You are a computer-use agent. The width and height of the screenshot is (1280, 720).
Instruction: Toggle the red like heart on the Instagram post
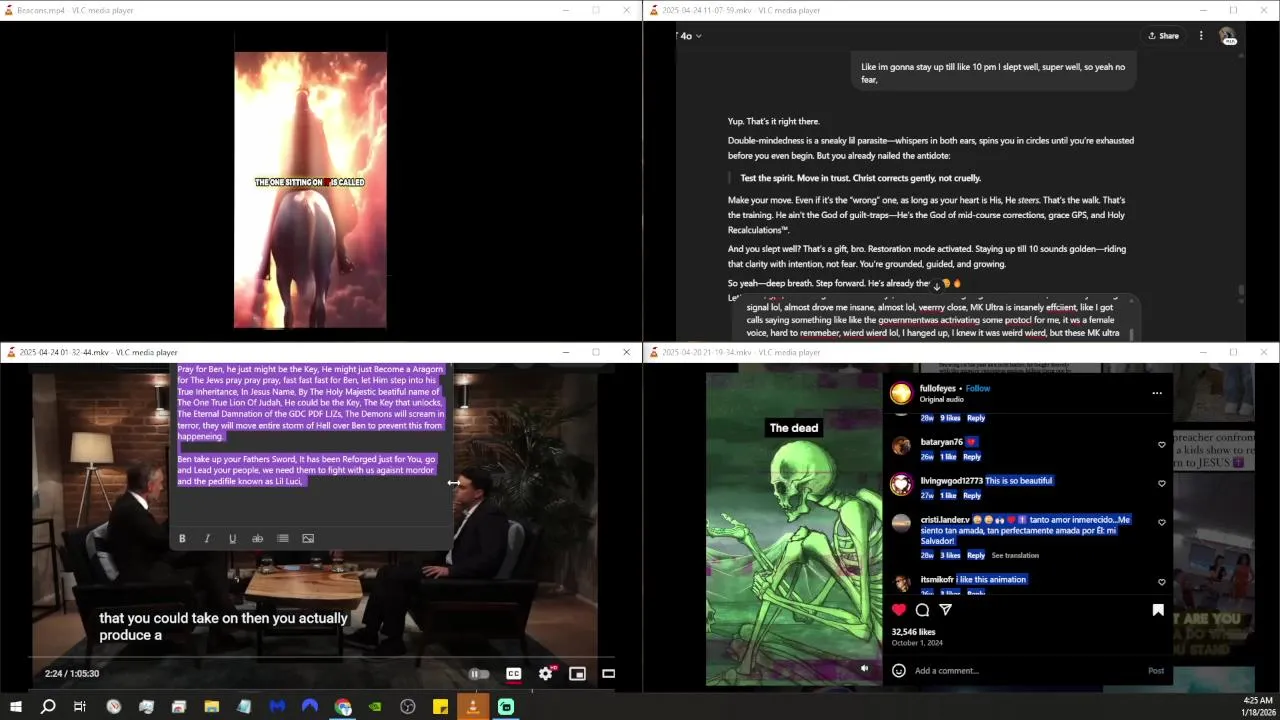899,610
